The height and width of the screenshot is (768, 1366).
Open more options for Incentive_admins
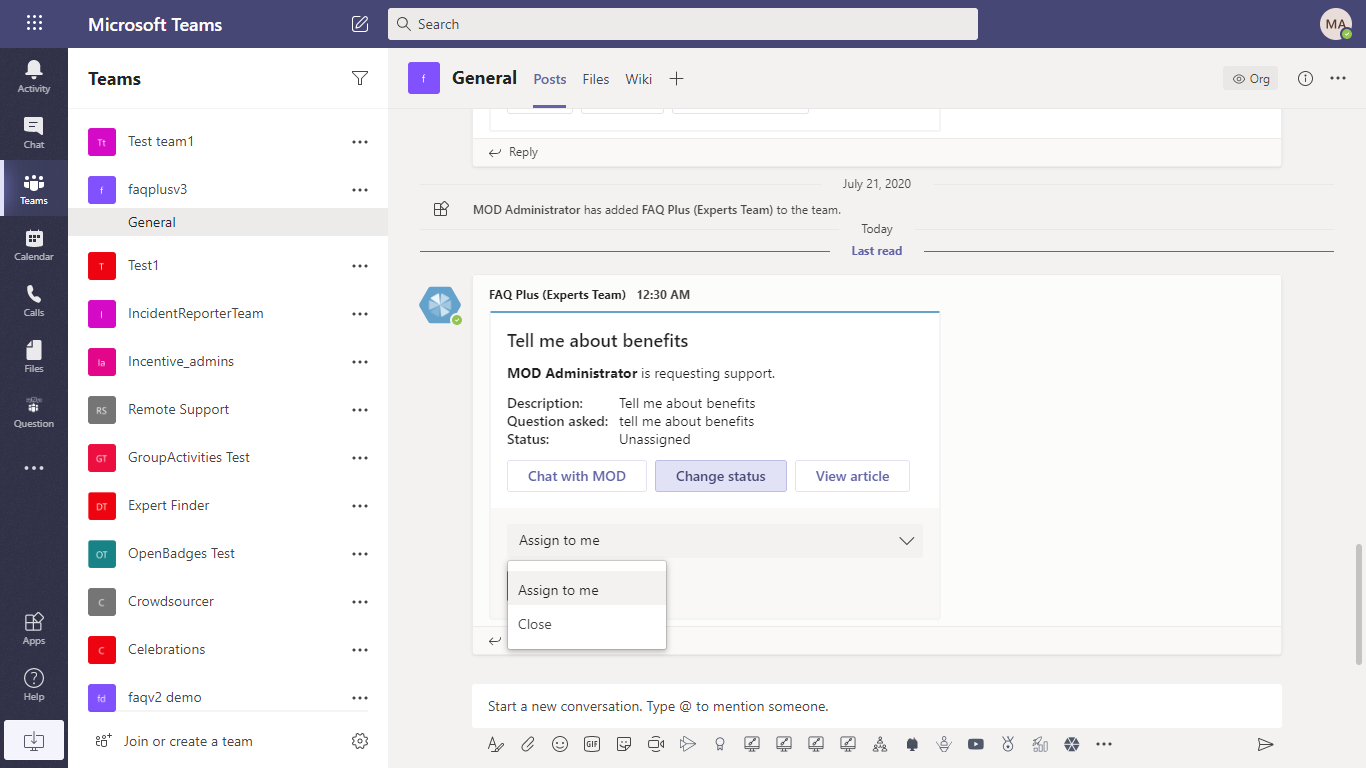point(360,362)
